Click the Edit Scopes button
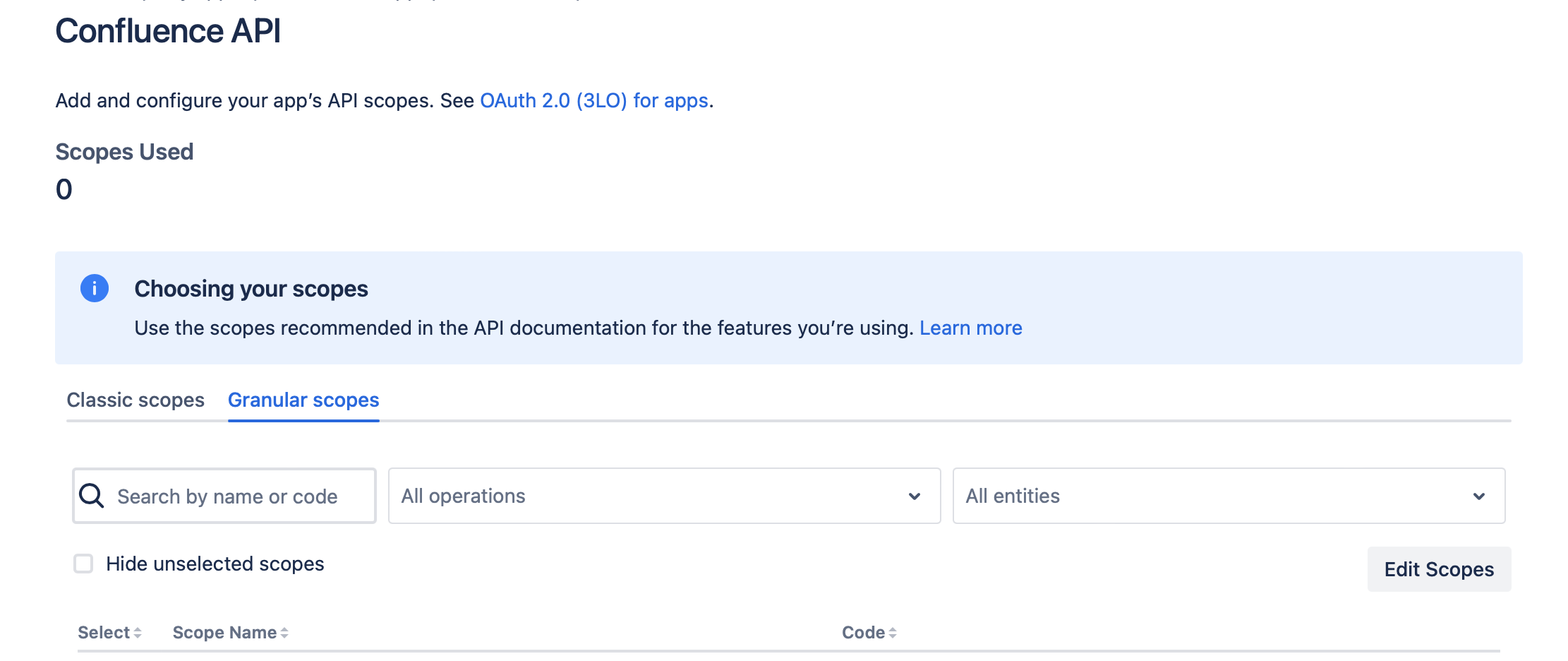 (x=1438, y=569)
